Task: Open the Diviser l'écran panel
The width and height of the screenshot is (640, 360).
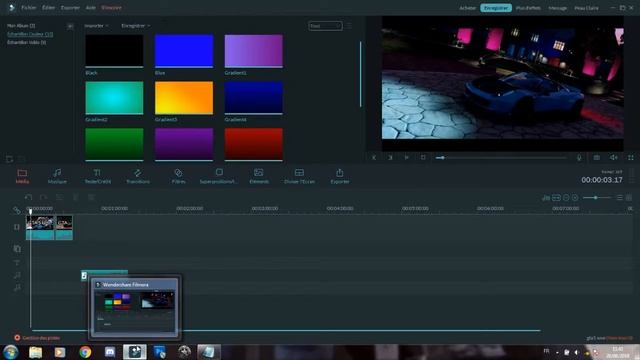Action: 299,176
